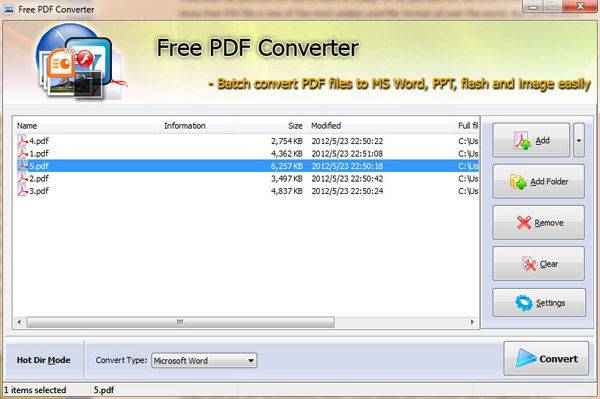Click the PDF icon beside 5.pdf

[x=23, y=166]
